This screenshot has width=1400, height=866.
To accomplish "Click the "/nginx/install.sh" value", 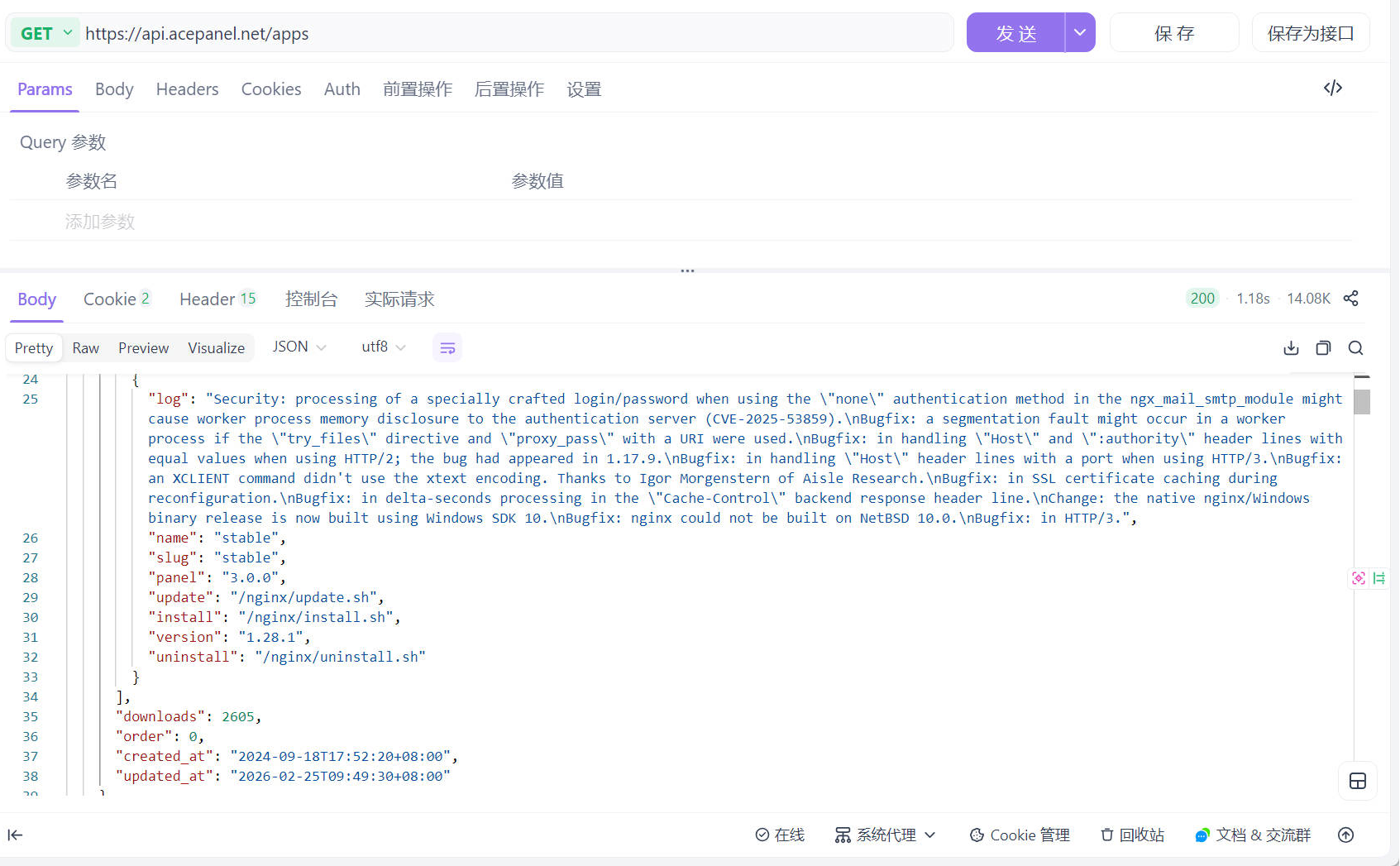I will point(316,617).
